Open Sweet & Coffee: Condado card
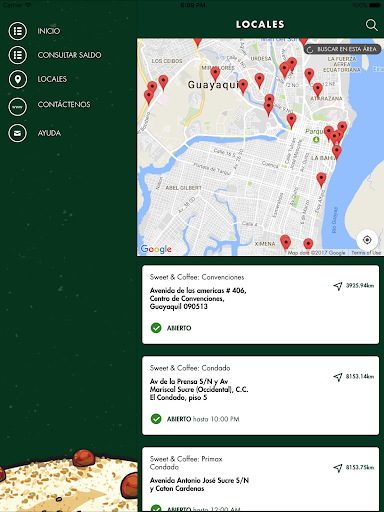384x512 pixels. pos(260,395)
